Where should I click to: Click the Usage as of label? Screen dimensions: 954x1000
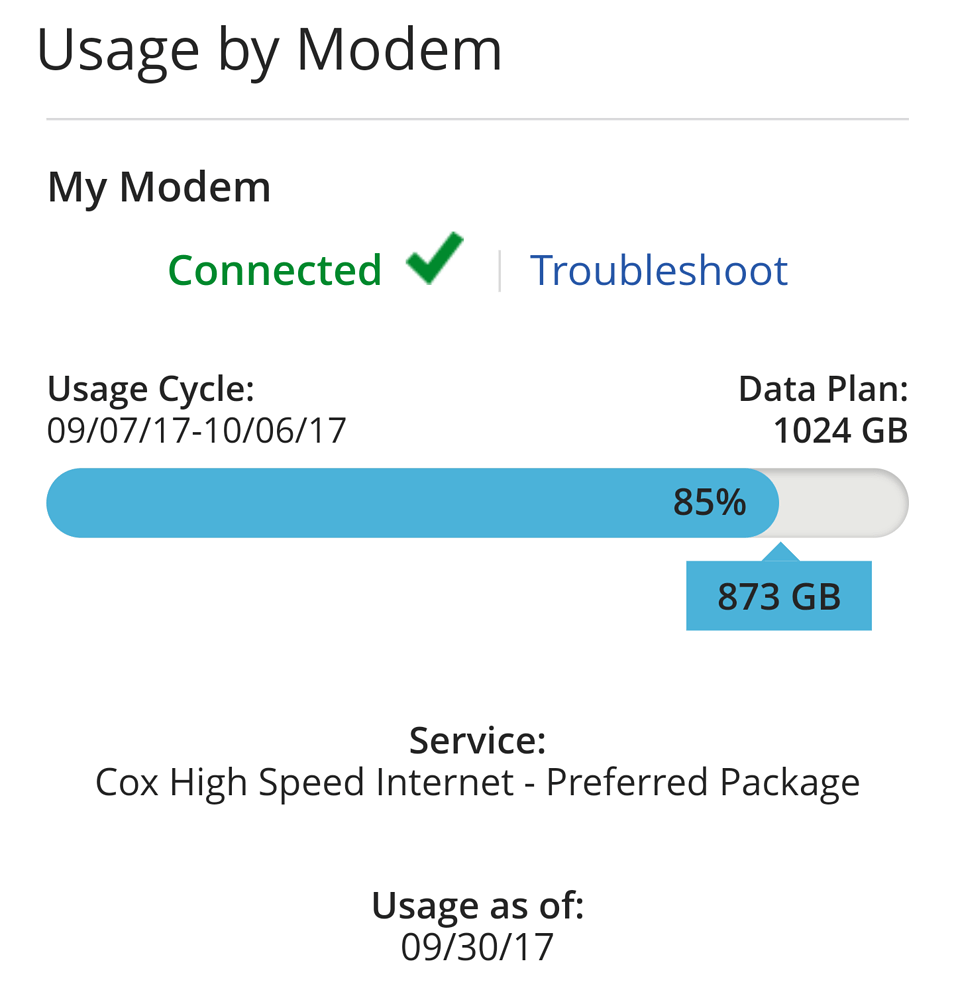(477, 904)
